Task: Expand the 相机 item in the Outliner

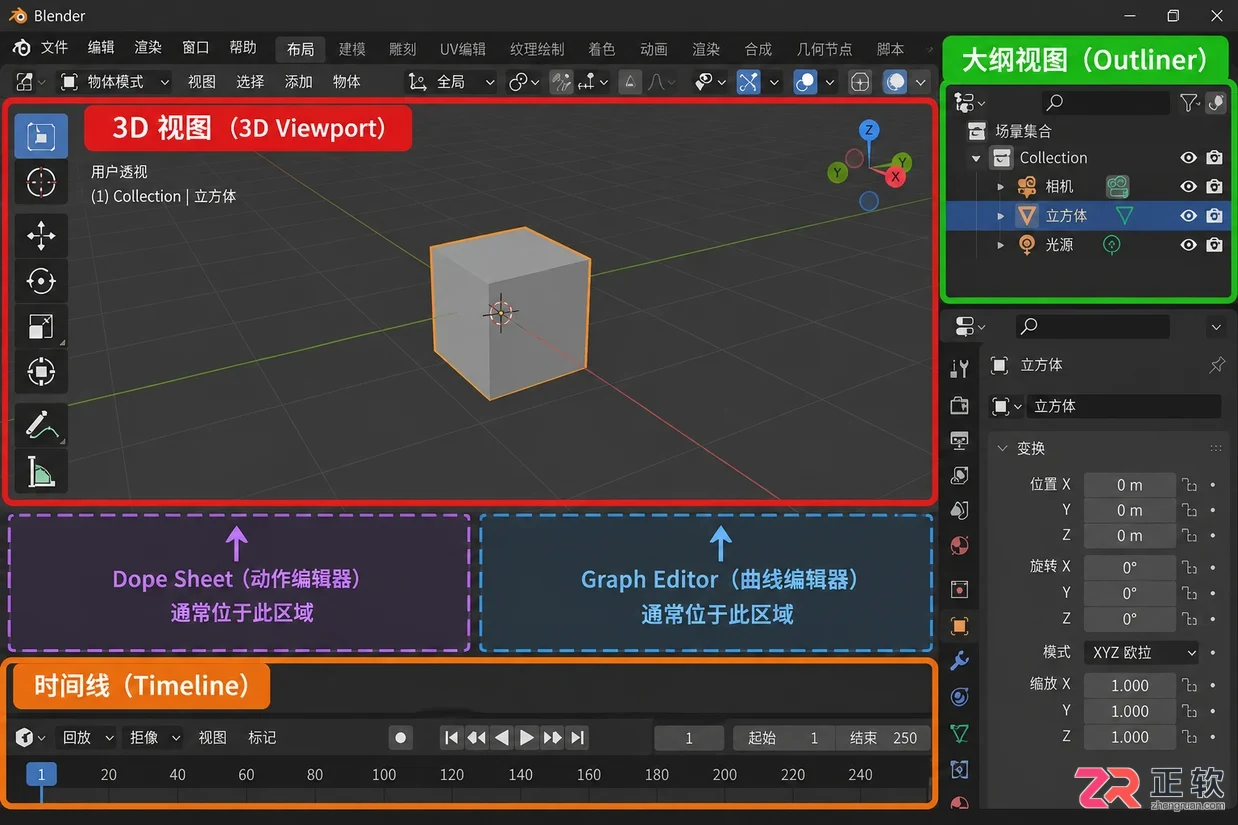Action: coord(1001,187)
